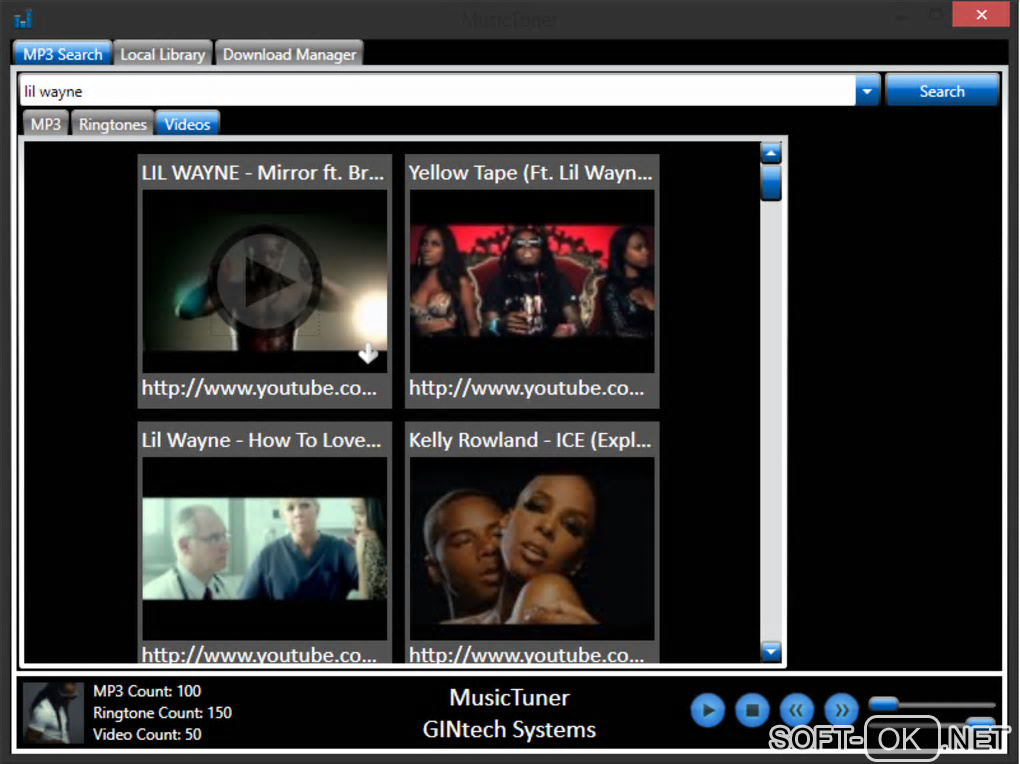The height and width of the screenshot is (764, 1020).
Task: Click the scrollbar up arrow in results
Action: click(771, 154)
